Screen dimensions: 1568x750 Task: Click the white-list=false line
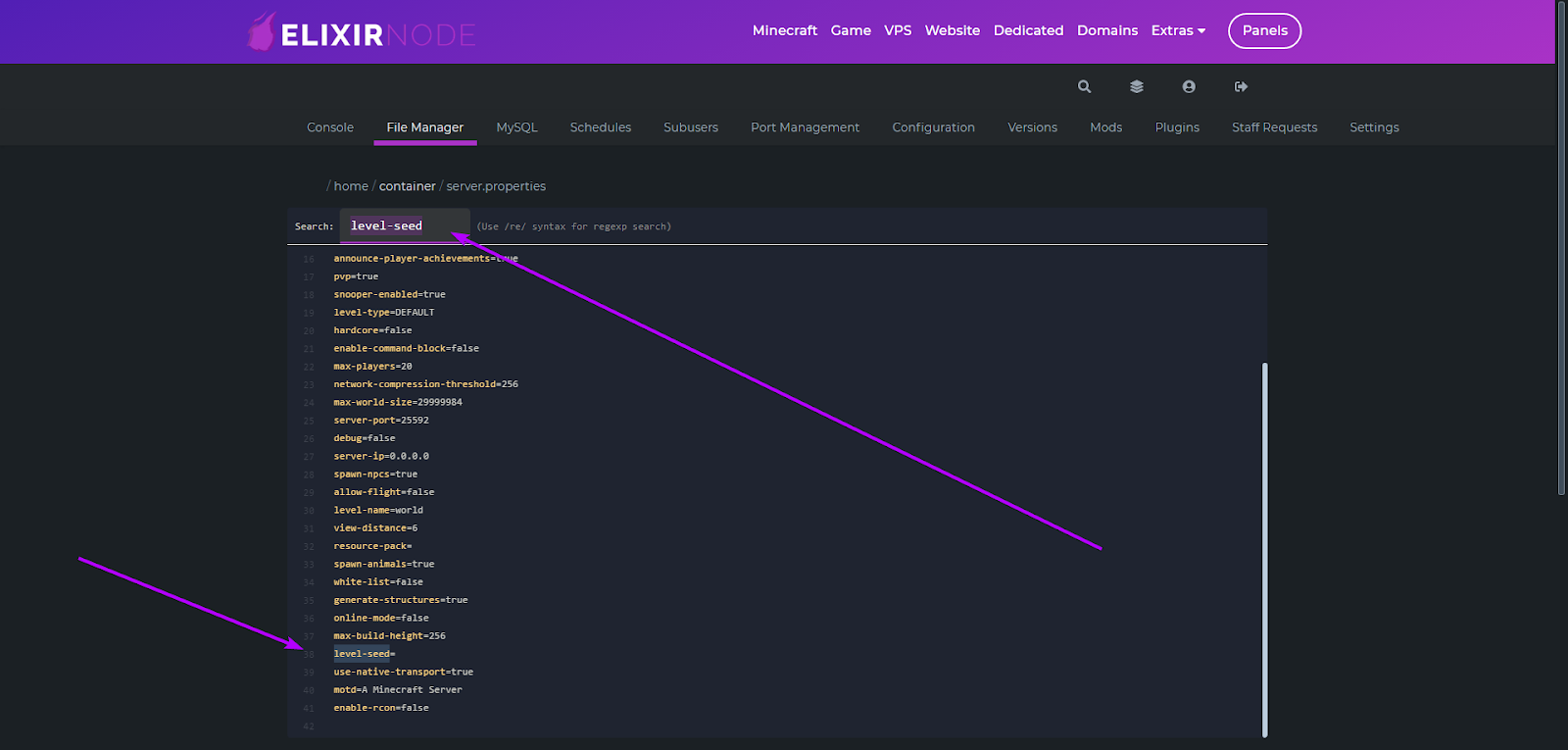coord(378,582)
